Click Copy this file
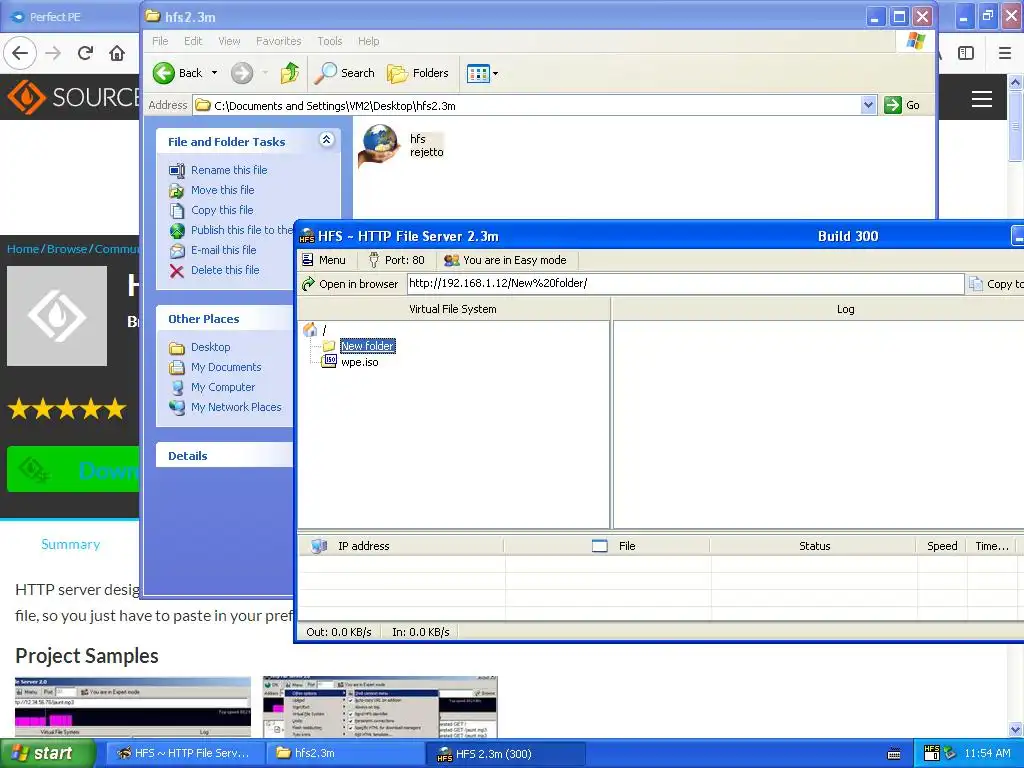This screenshot has height=768, width=1024. pyautogui.click(x=222, y=210)
